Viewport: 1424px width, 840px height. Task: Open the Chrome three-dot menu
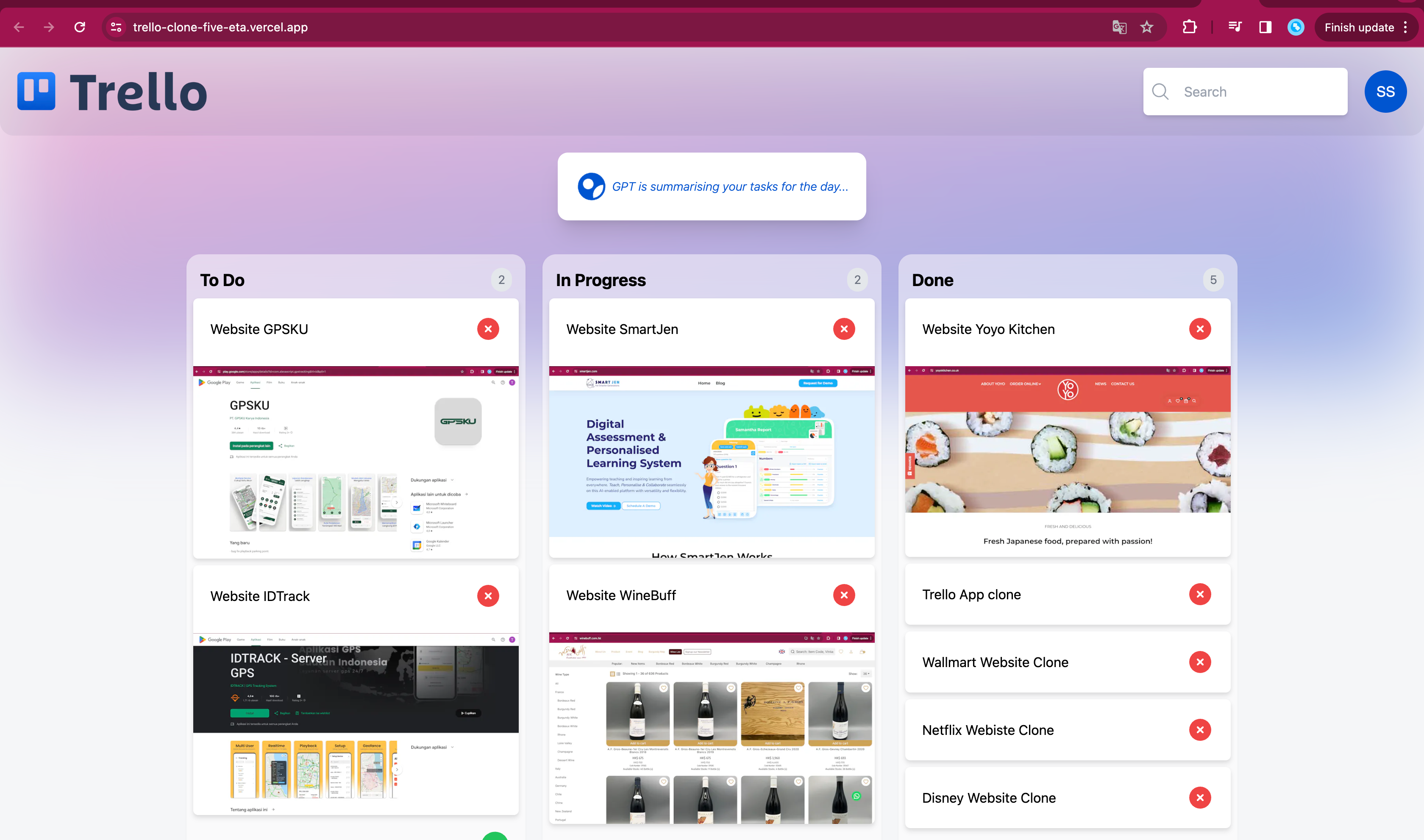click(x=1406, y=27)
